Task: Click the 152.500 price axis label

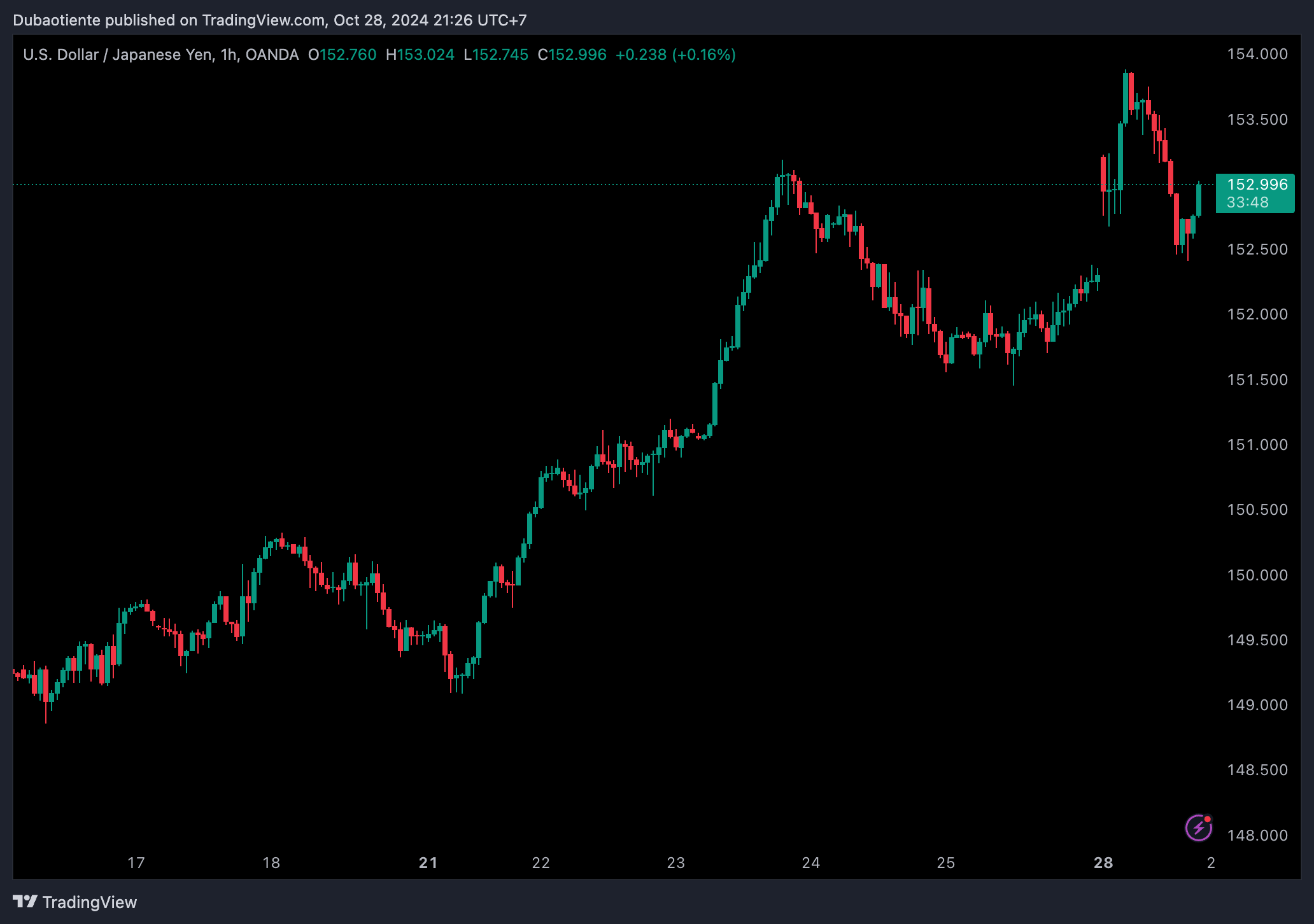Action: 1257,249
